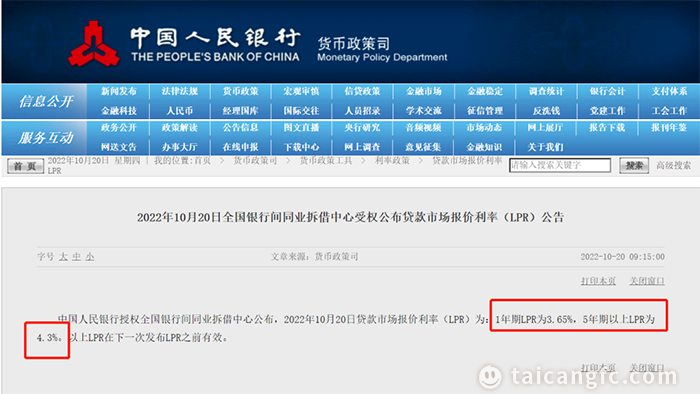Open 党建工作 menu item
This screenshot has height=394, width=700.
click(607, 111)
